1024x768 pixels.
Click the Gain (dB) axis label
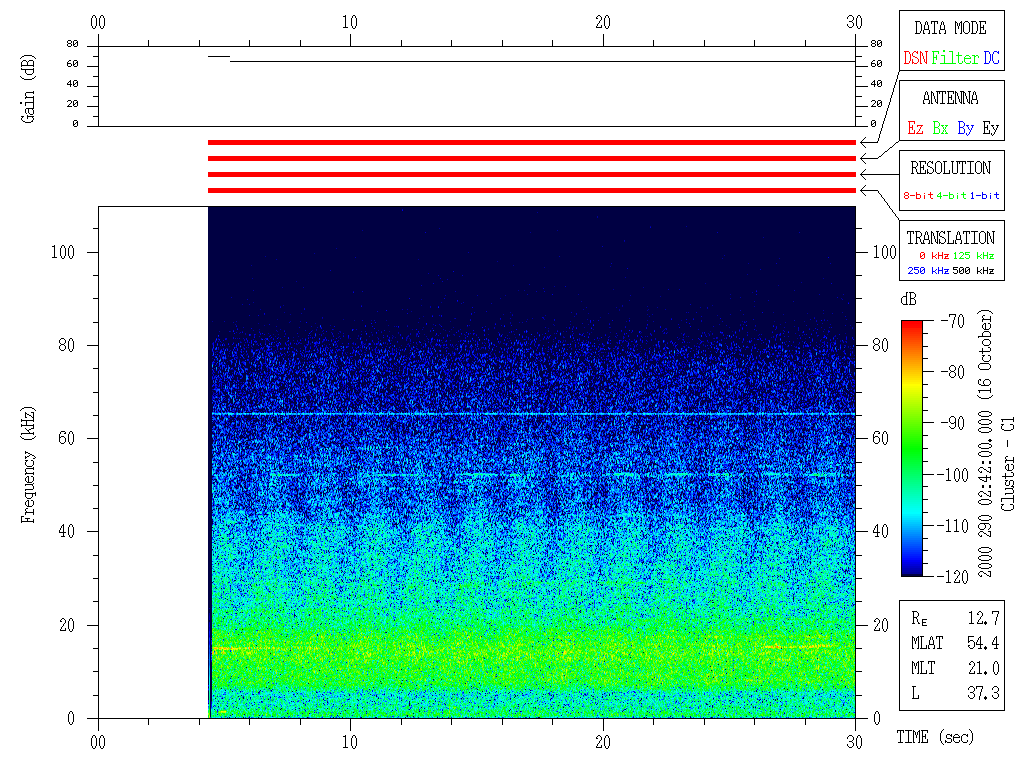tap(27, 87)
